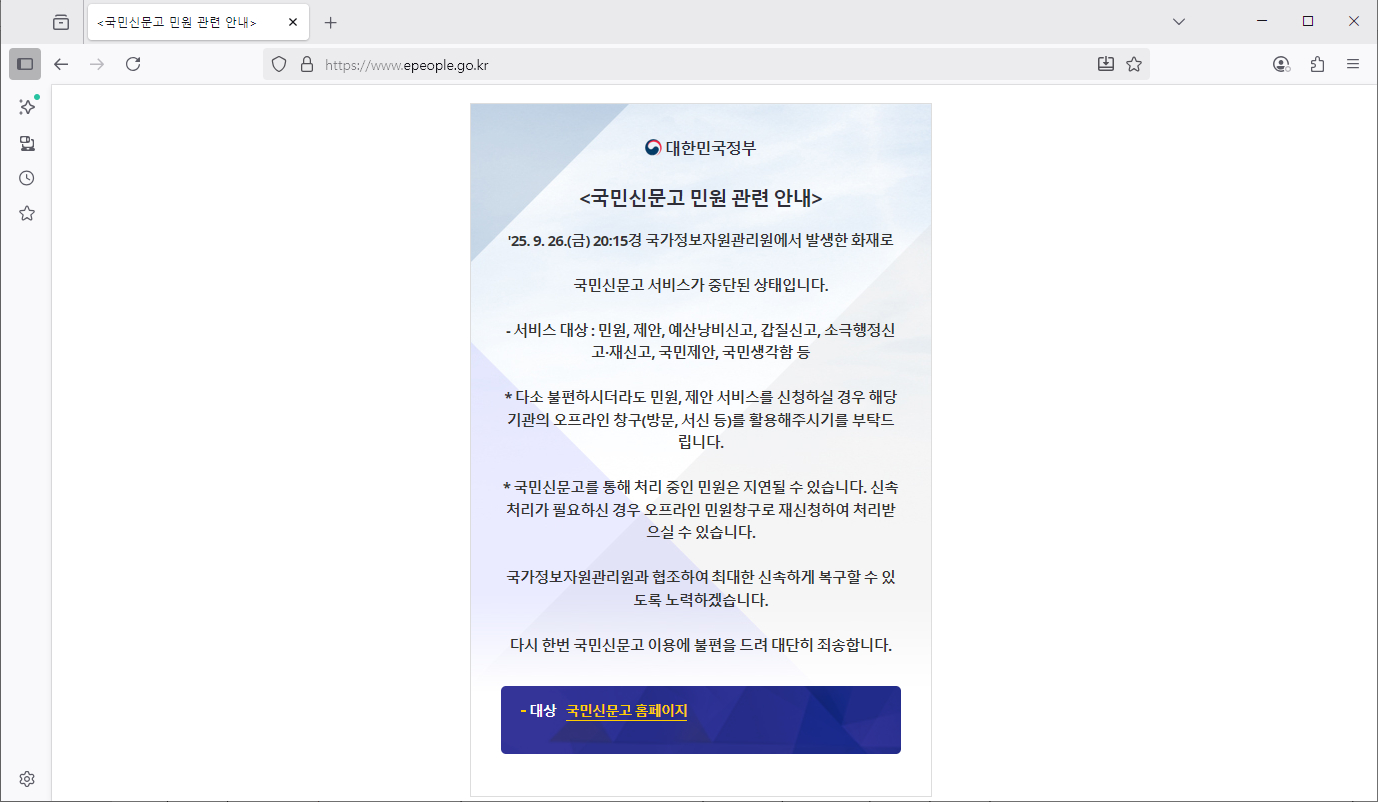Open the Firefox account profile icon

click(1281, 63)
